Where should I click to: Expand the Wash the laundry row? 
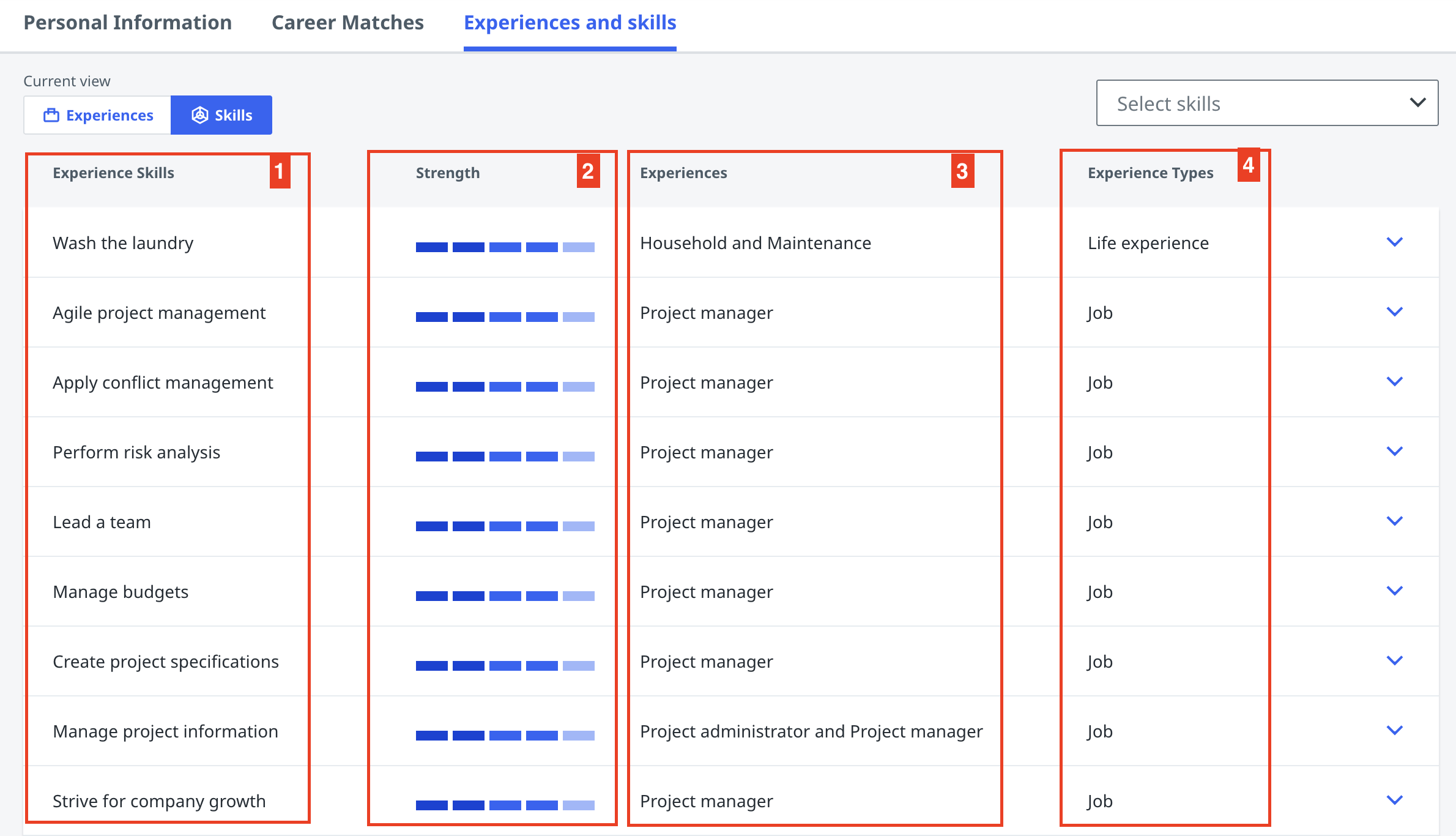[x=1394, y=242]
